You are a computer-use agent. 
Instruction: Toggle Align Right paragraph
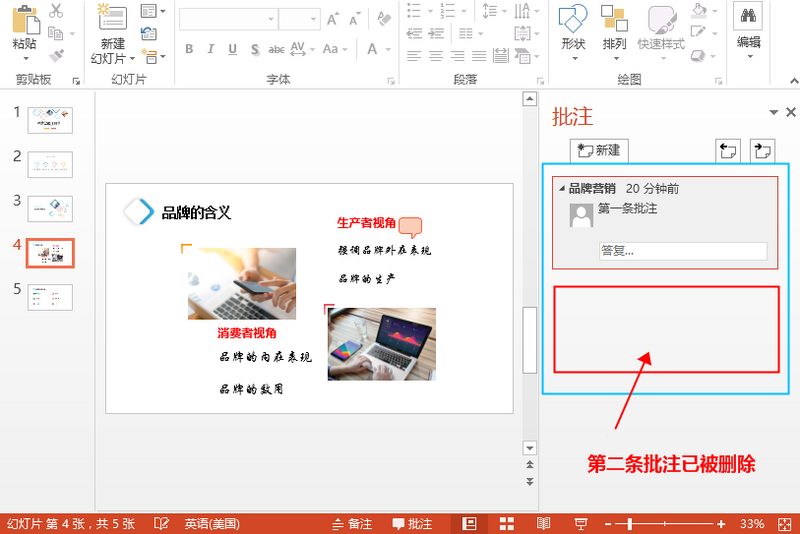tap(457, 56)
